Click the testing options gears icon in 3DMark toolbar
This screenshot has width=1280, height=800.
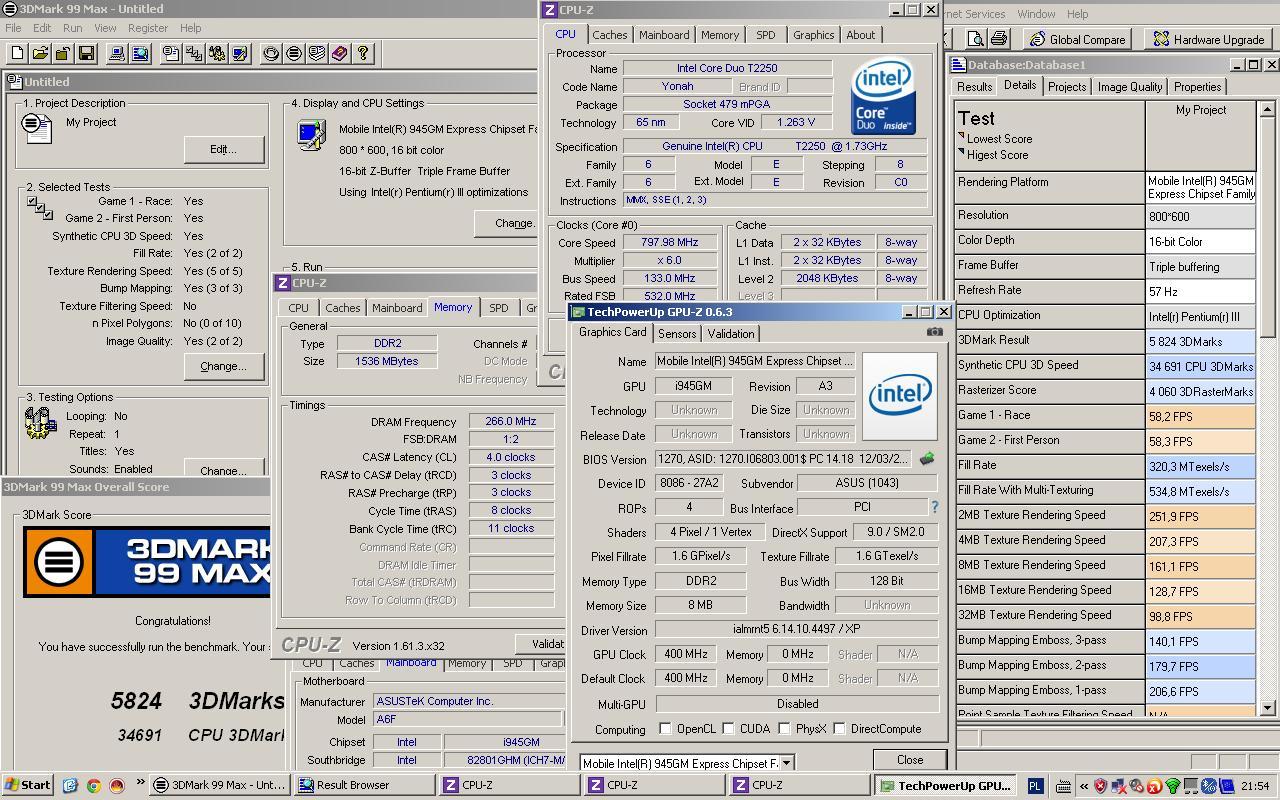click(x=217, y=53)
